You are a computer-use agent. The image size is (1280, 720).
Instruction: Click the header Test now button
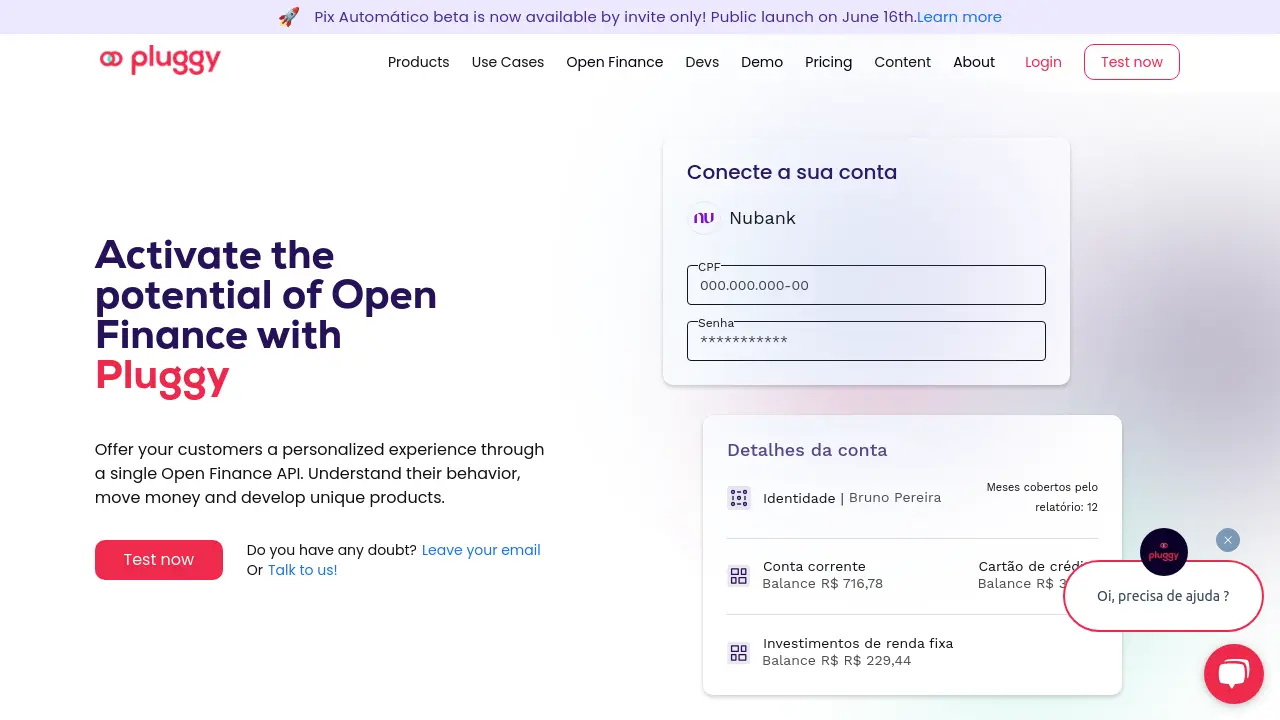[x=1132, y=62]
